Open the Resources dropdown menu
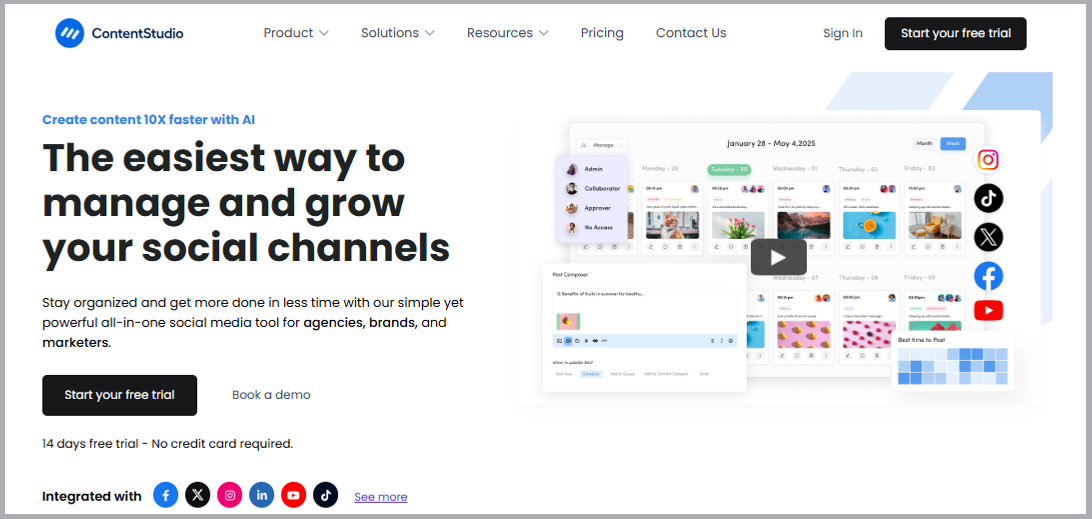This screenshot has height=519, width=1092. (508, 33)
